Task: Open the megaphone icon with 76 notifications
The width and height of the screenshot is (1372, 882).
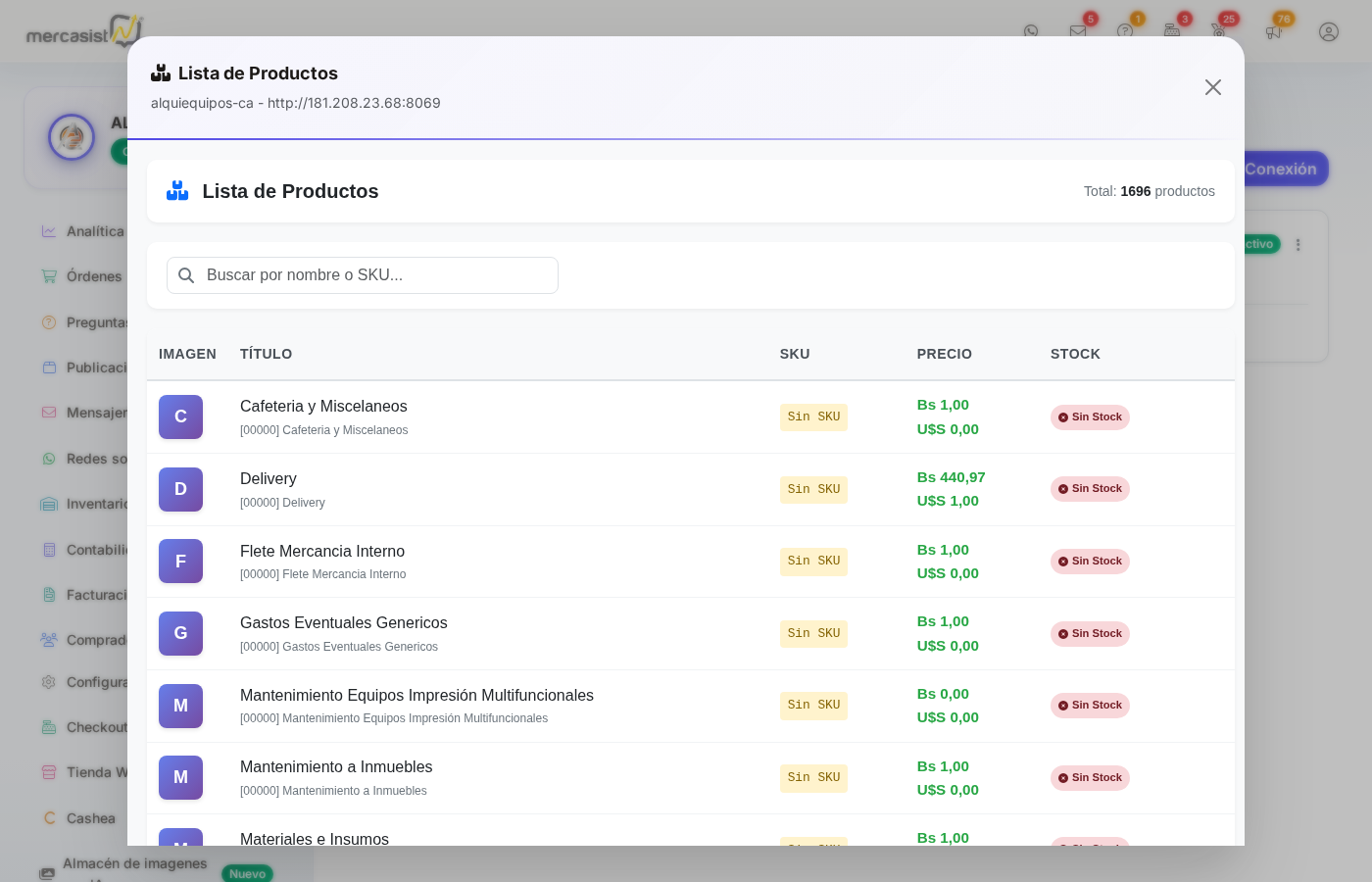Action: coord(1274,32)
